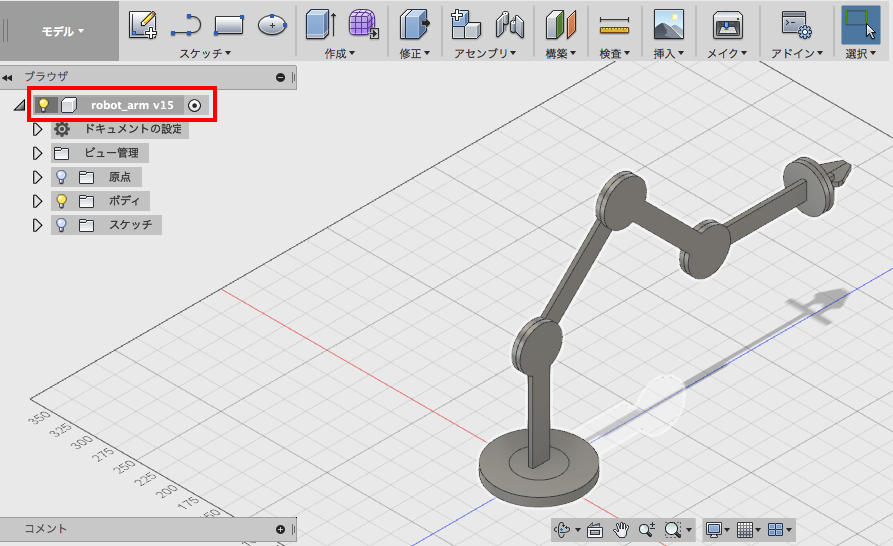Click the activate radio button of robot_arm v15
The image size is (893, 546).
pyautogui.click(x=194, y=105)
